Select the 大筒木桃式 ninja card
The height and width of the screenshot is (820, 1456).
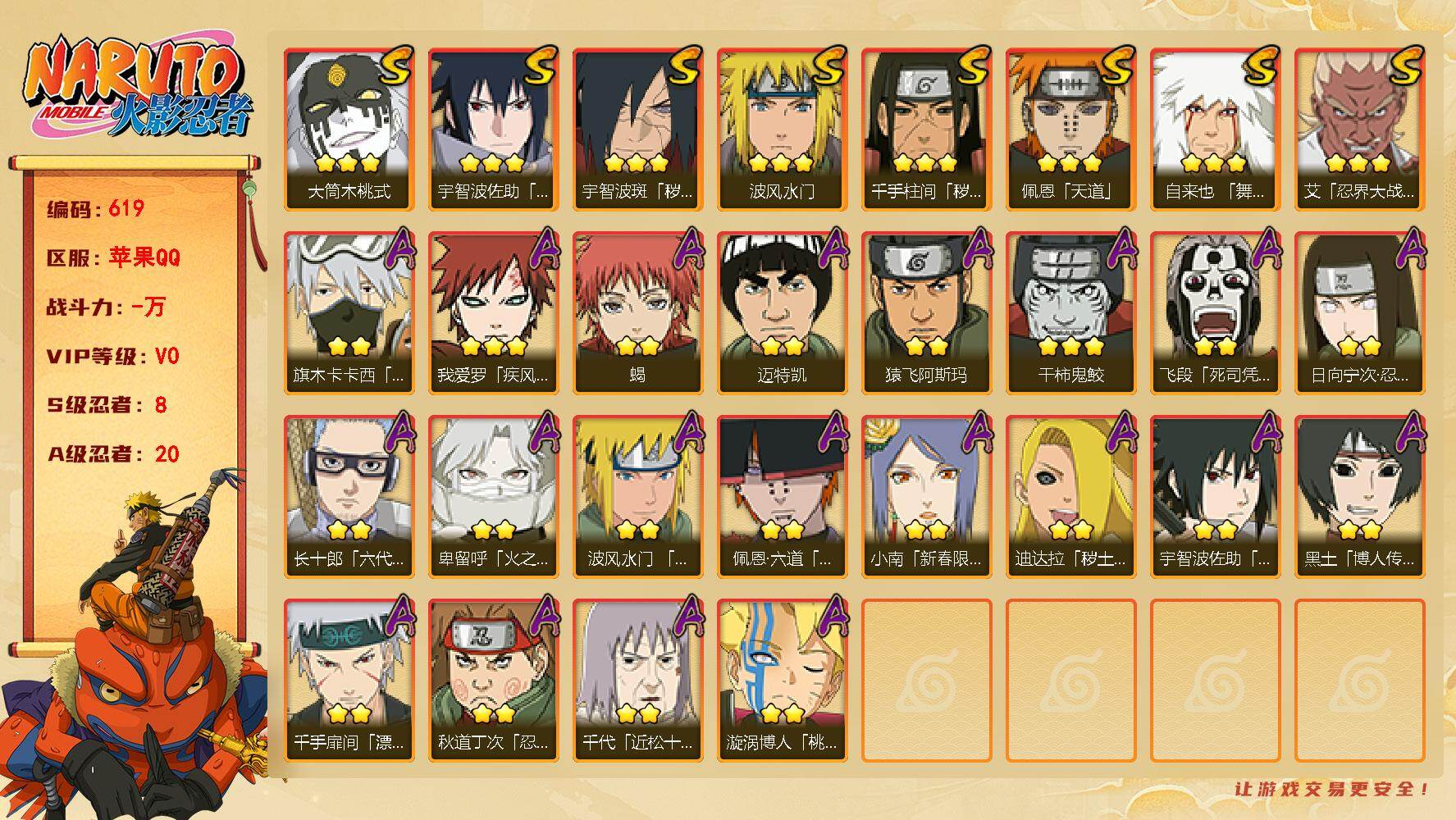[x=349, y=130]
